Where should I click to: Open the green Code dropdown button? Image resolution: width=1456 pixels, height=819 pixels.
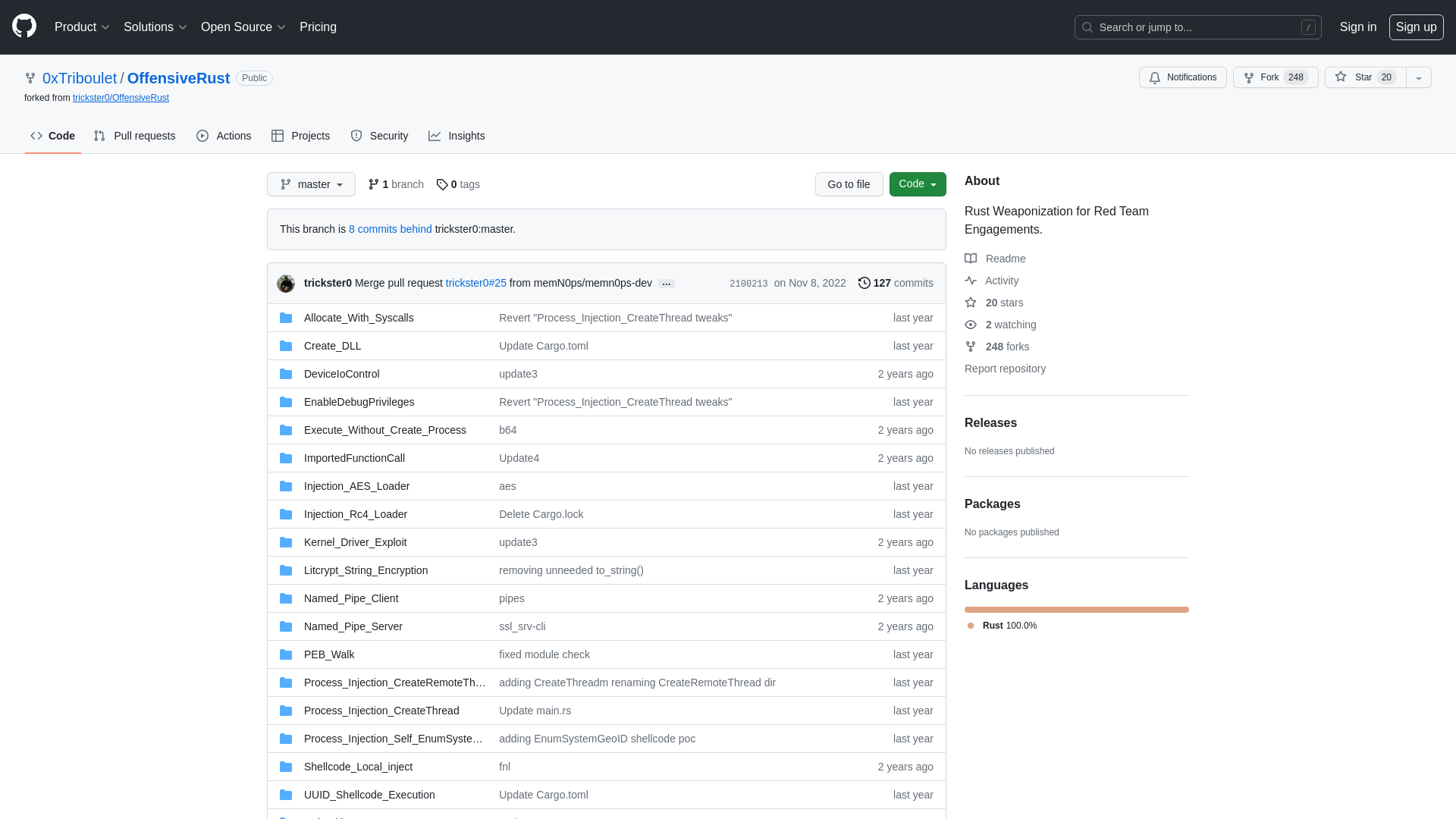(x=918, y=184)
